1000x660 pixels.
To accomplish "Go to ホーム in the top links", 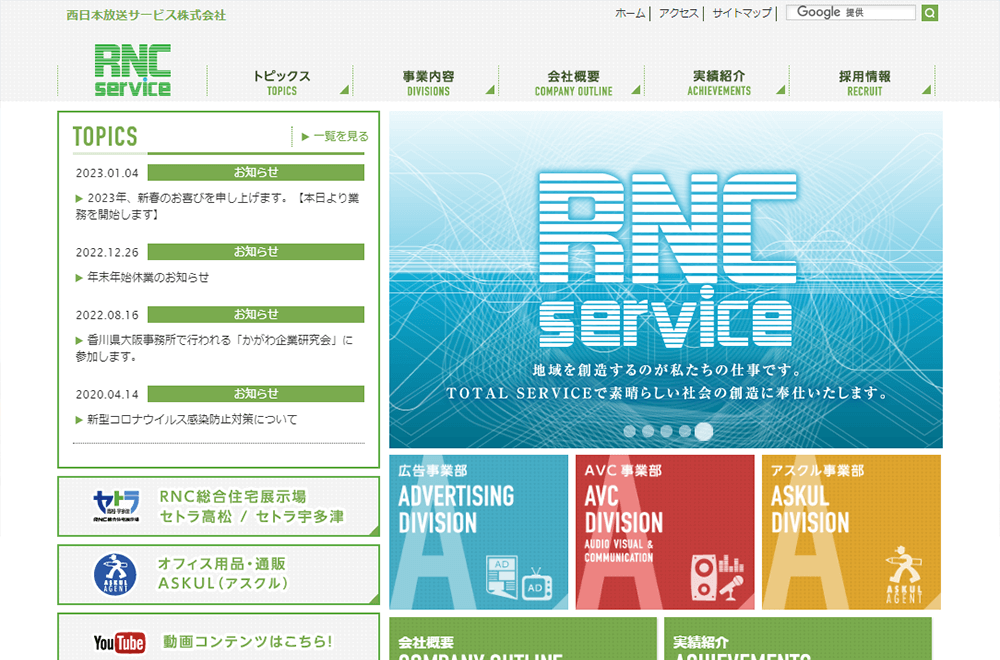I will tap(630, 13).
